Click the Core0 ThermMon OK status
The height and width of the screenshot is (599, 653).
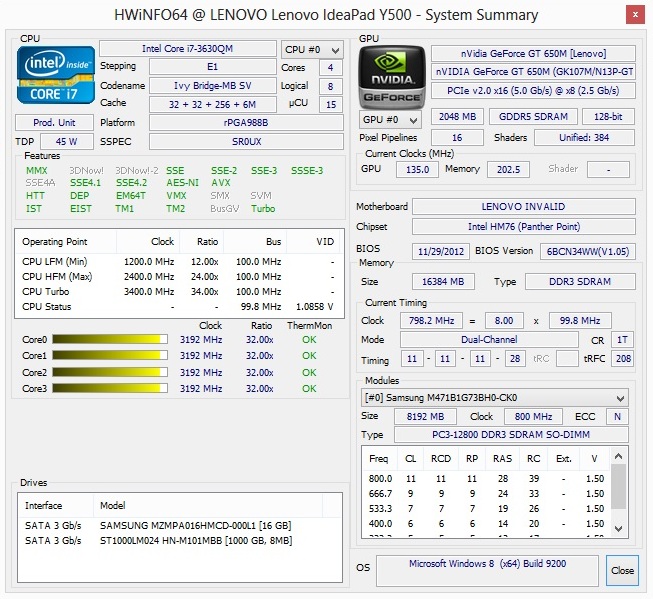pos(309,339)
